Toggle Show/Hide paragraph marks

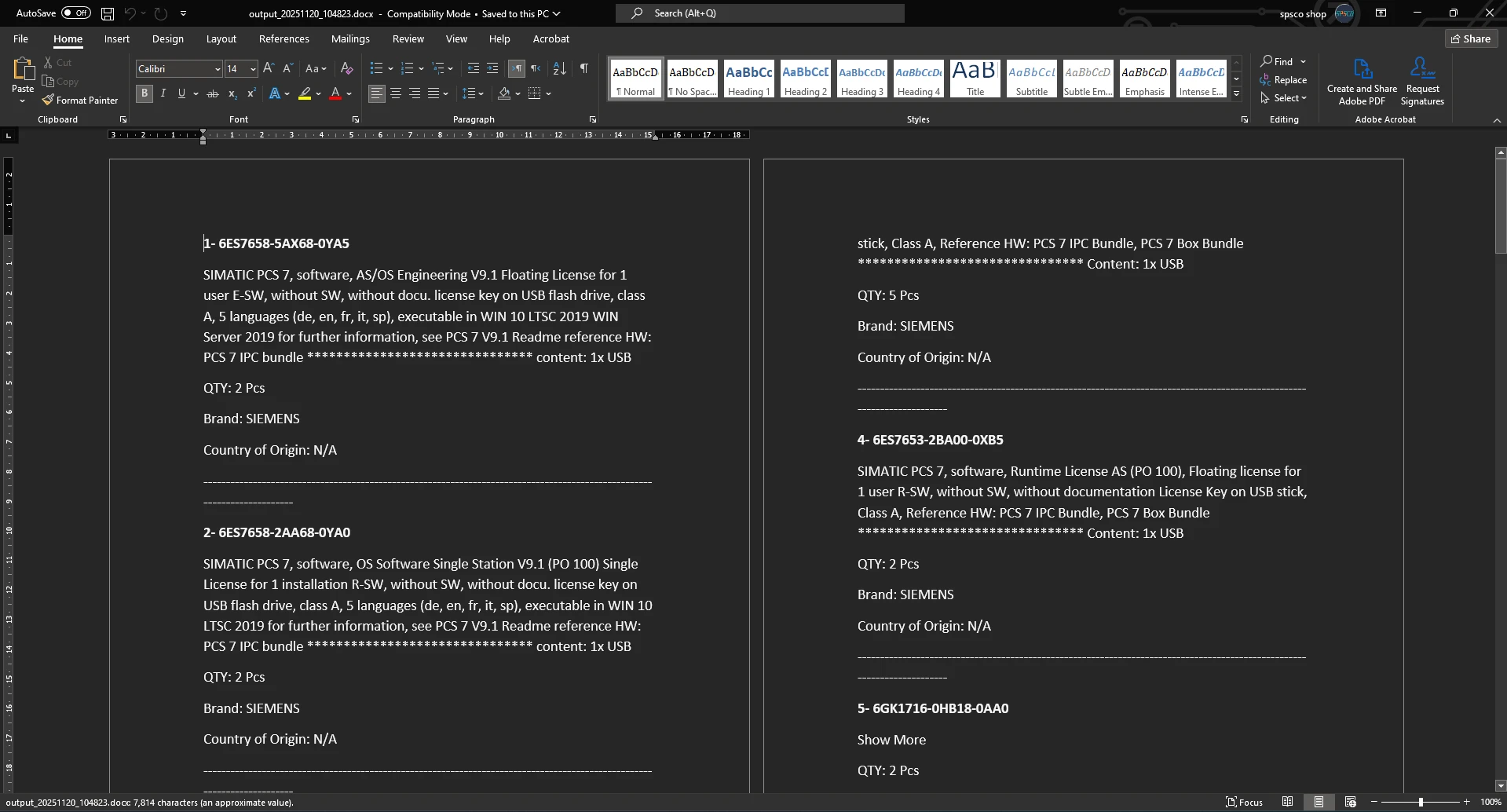coord(583,69)
